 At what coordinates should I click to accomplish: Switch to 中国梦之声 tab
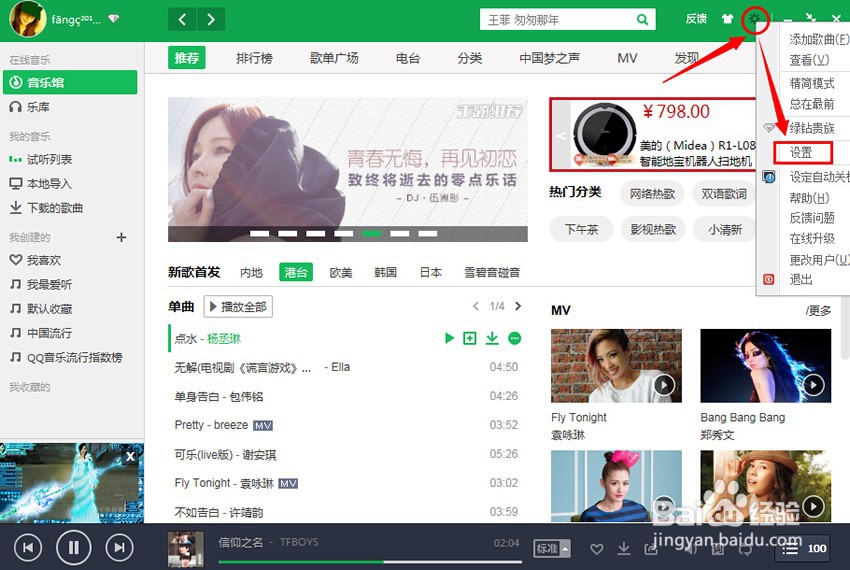549,58
